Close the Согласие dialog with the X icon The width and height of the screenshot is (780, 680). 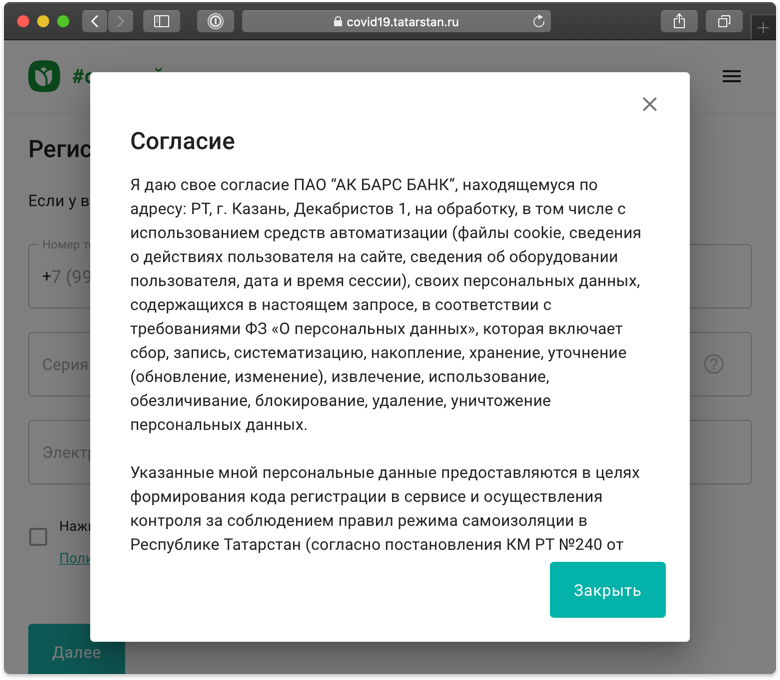[x=649, y=104]
